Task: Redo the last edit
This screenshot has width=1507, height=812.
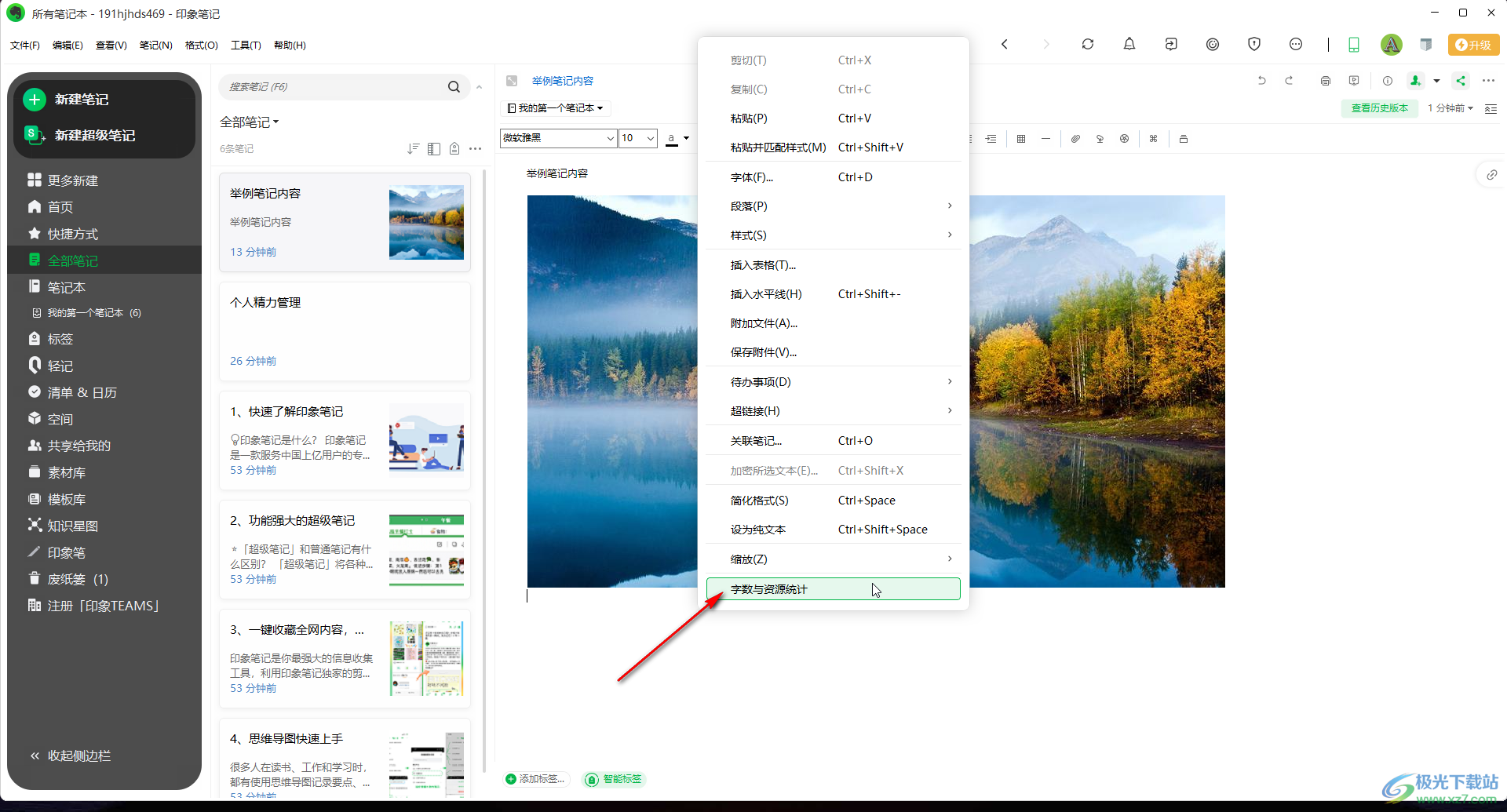Action: coord(1289,81)
